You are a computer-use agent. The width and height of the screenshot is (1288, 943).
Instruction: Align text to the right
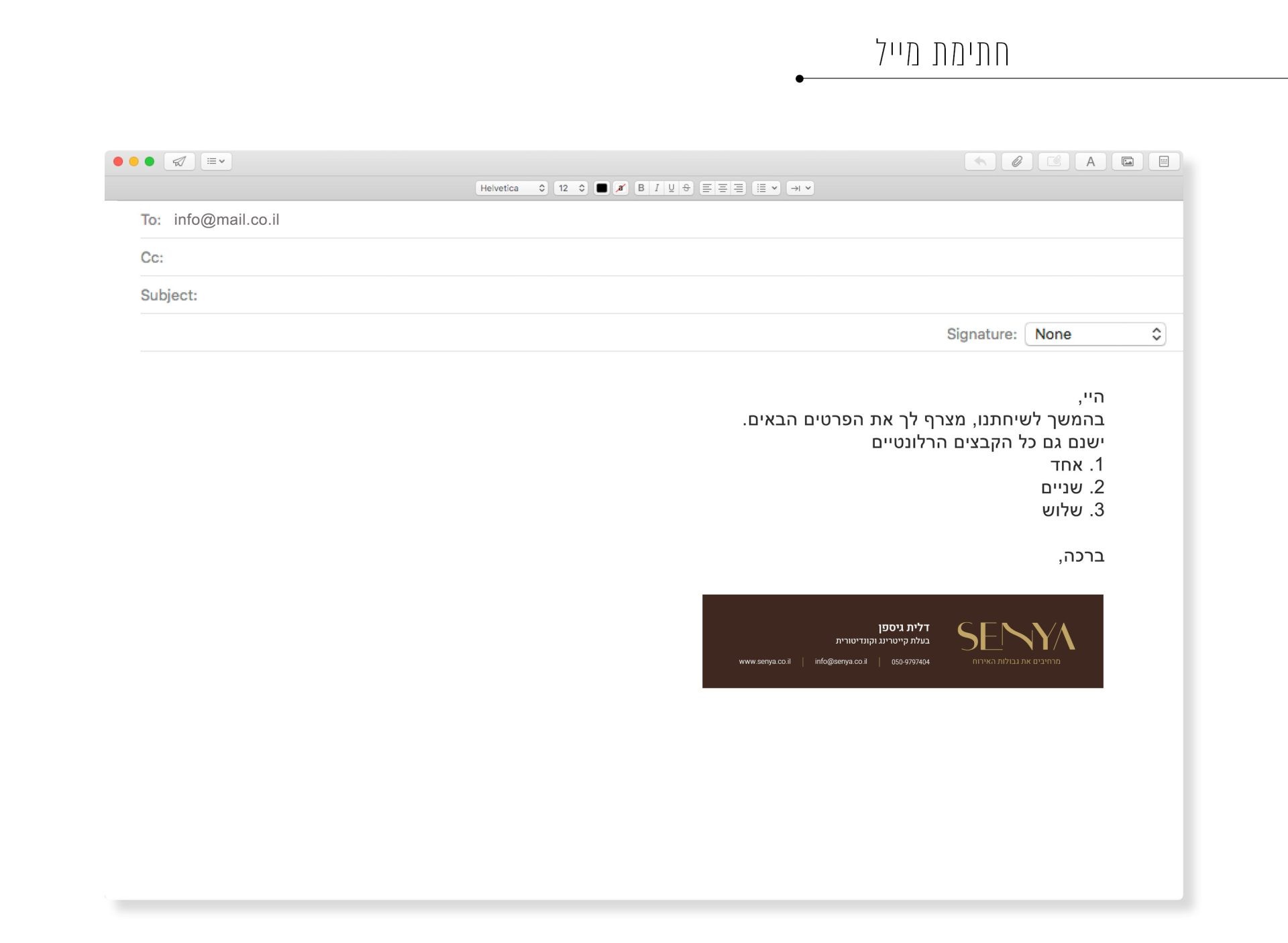(739, 188)
